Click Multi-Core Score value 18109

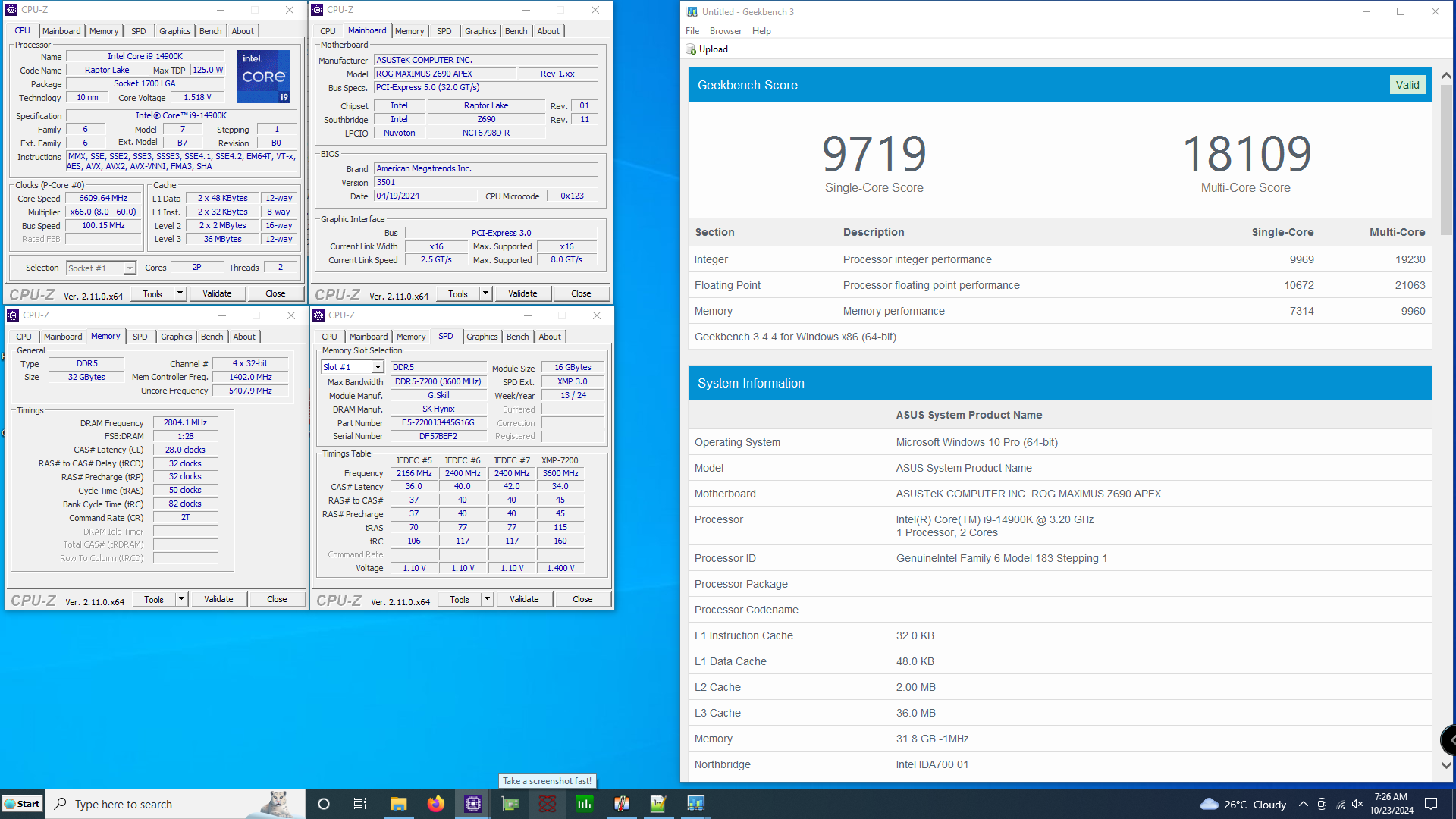pyautogui.click(x=1246, y=154)
